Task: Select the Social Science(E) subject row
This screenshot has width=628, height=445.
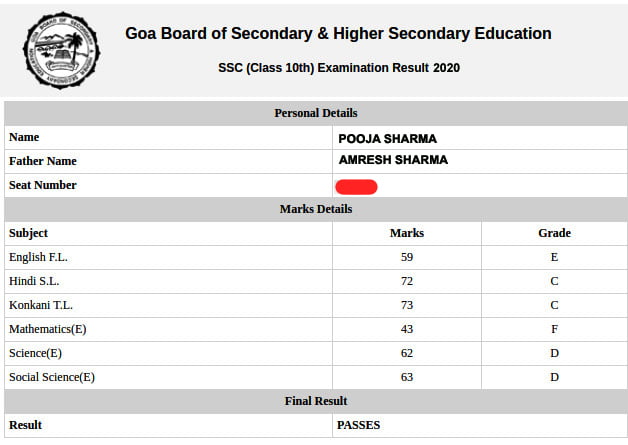Action: tap(52, 377)
